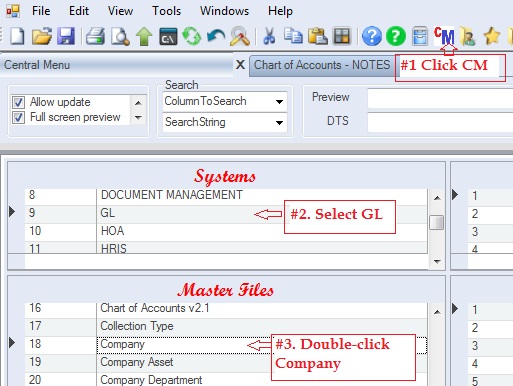This screenshot has height=386, width=513.
Task: Click the Preview text field
Action: coord(440,98)
